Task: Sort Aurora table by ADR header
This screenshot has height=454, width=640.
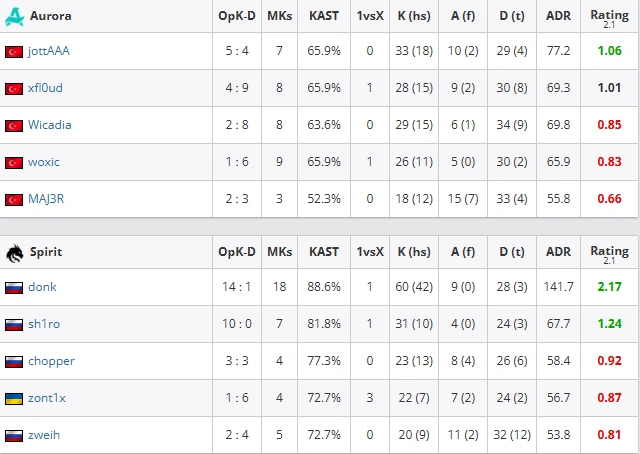Action: (558, 16)
